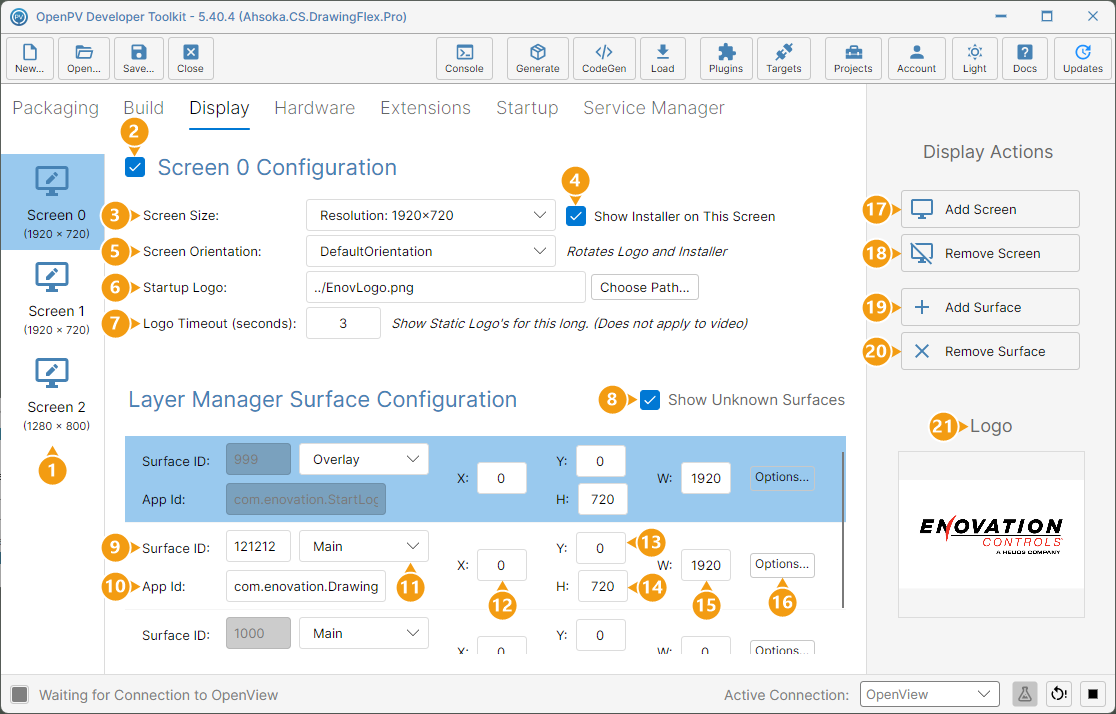This screenshot has width=1116, height=714.
Task: Open the Main layer dropdown for surface 1000
Action: [x=364, y=633]
